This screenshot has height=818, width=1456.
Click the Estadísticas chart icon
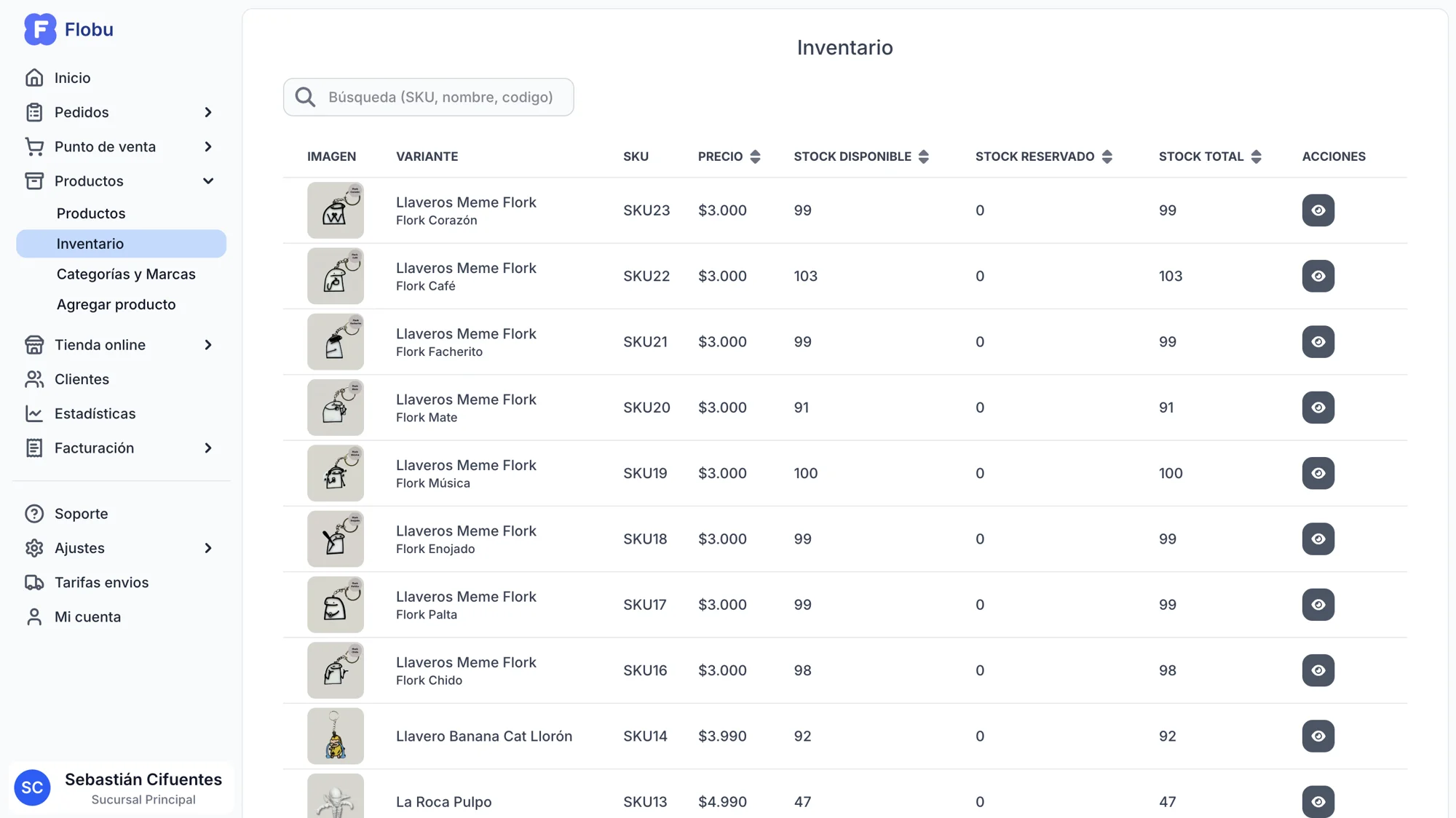34,413
